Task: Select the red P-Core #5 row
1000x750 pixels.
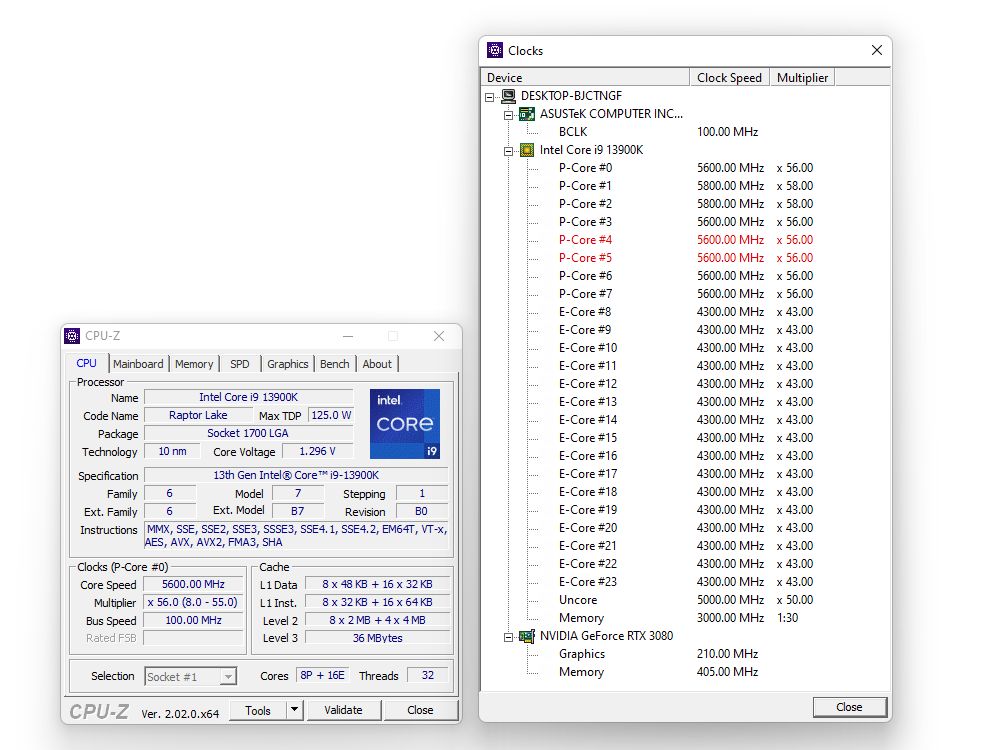Action: click(x=686, y=258)
